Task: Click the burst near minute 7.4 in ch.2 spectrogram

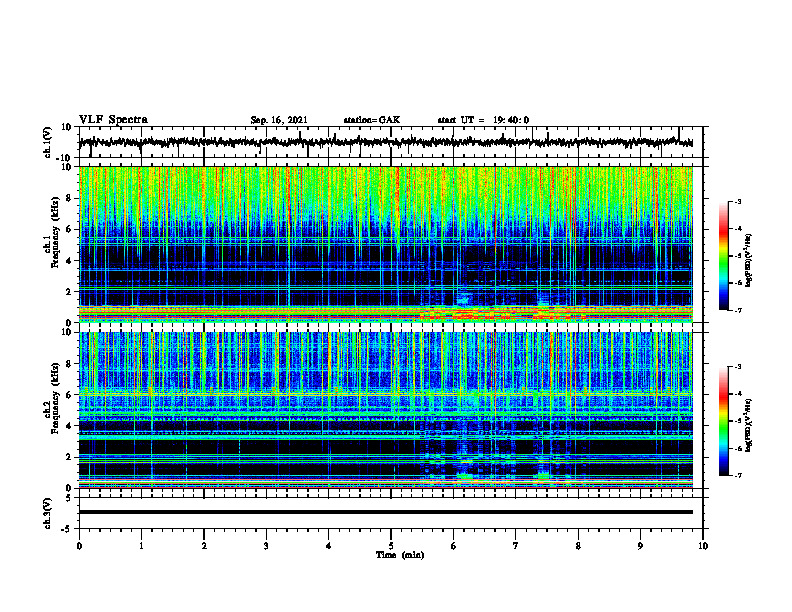Action: pos(543,475)
